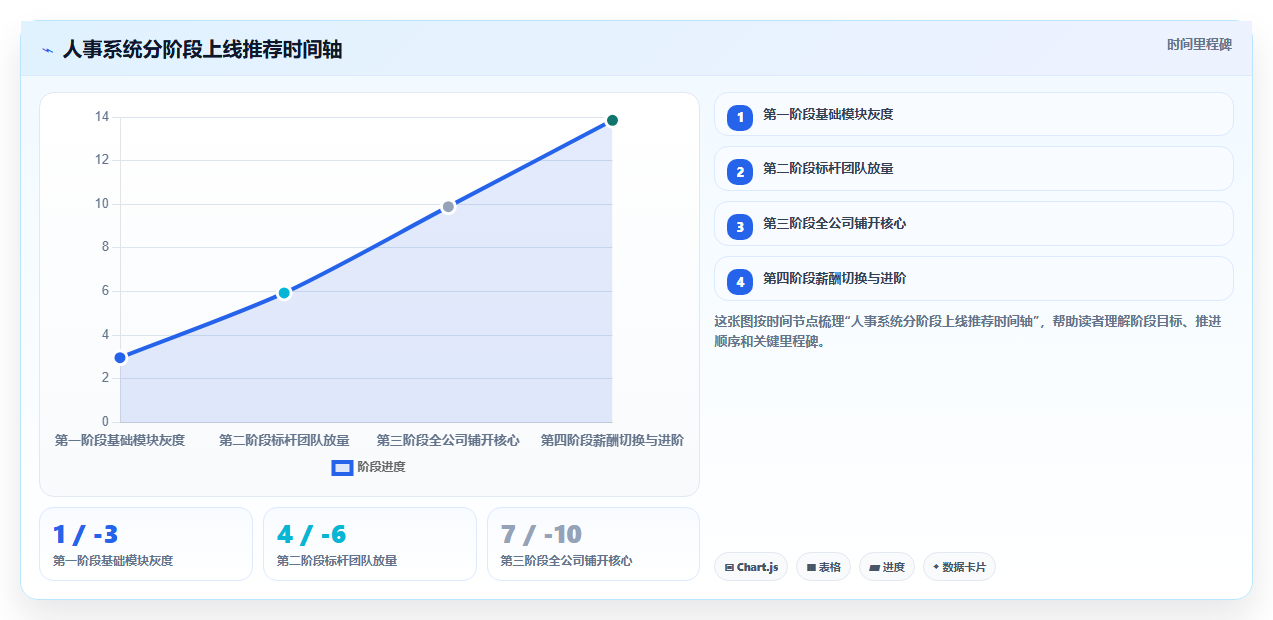Click the y-axis value 14

click(102, 117)
